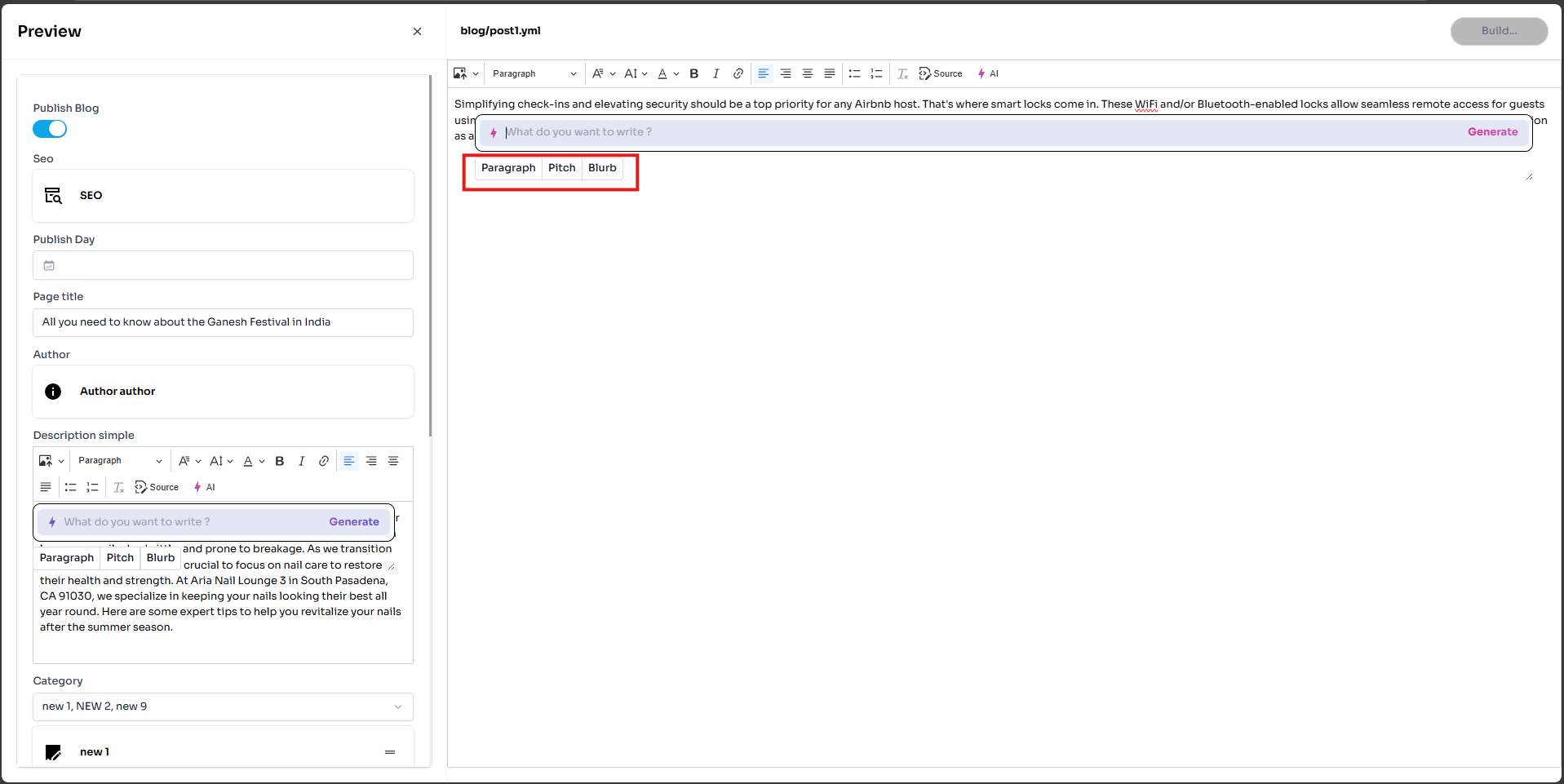
Task: Select the Pitch option under main AI prompt
Action: click(x=561, y=168)
